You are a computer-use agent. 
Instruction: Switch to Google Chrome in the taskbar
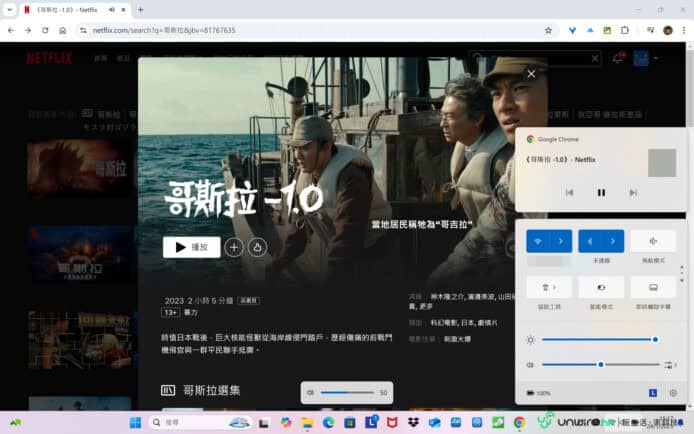(x=520, y=423)
